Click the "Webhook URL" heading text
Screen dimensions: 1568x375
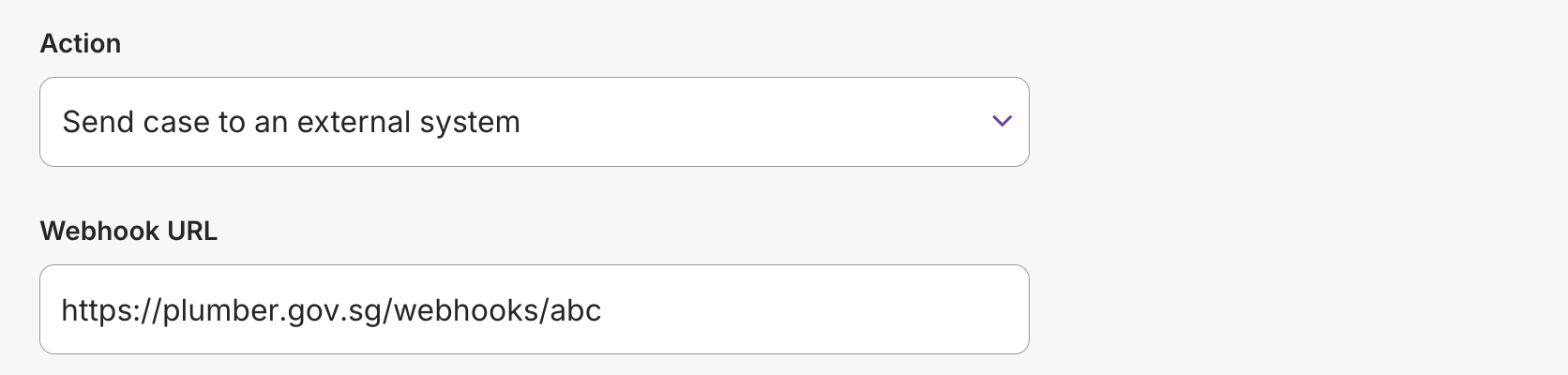point(128,232)
